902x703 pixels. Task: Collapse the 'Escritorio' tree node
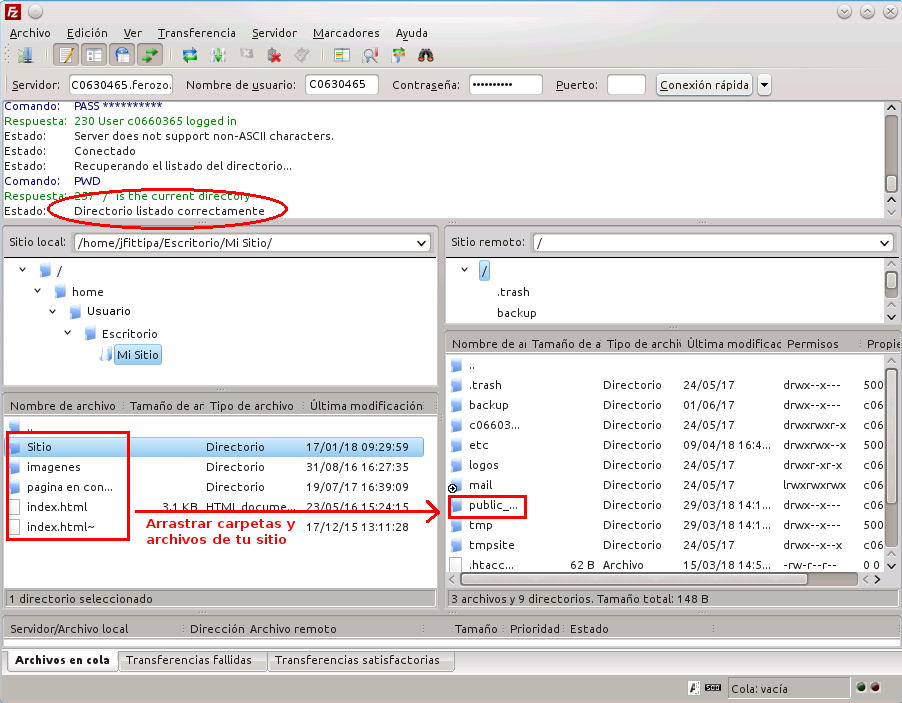[x=67, y=333]
